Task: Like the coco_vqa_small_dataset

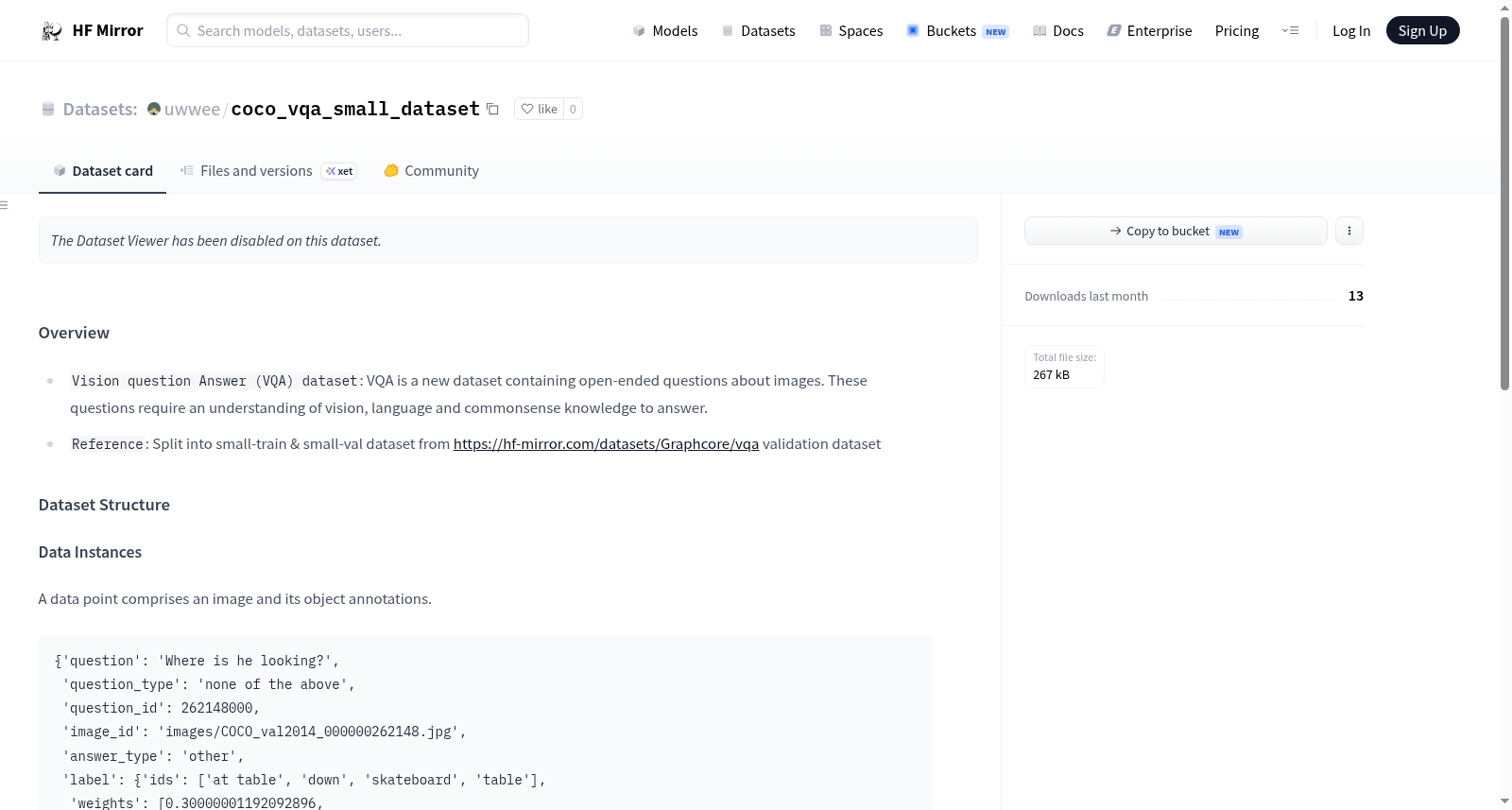Action: click(540, 109)
